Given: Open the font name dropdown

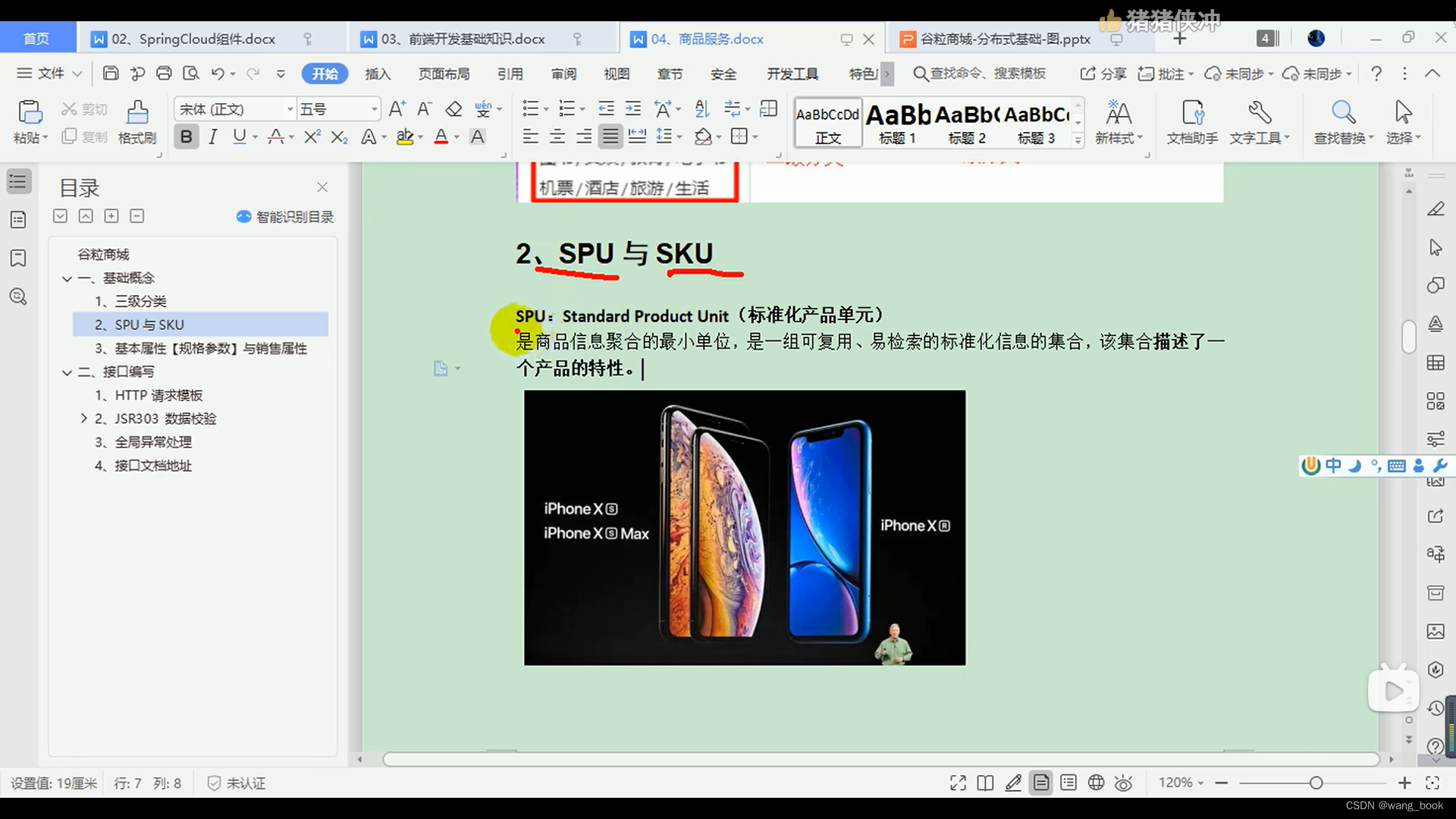Looking at the screenshot, I should pyautogui.click(x=290, y=109).
